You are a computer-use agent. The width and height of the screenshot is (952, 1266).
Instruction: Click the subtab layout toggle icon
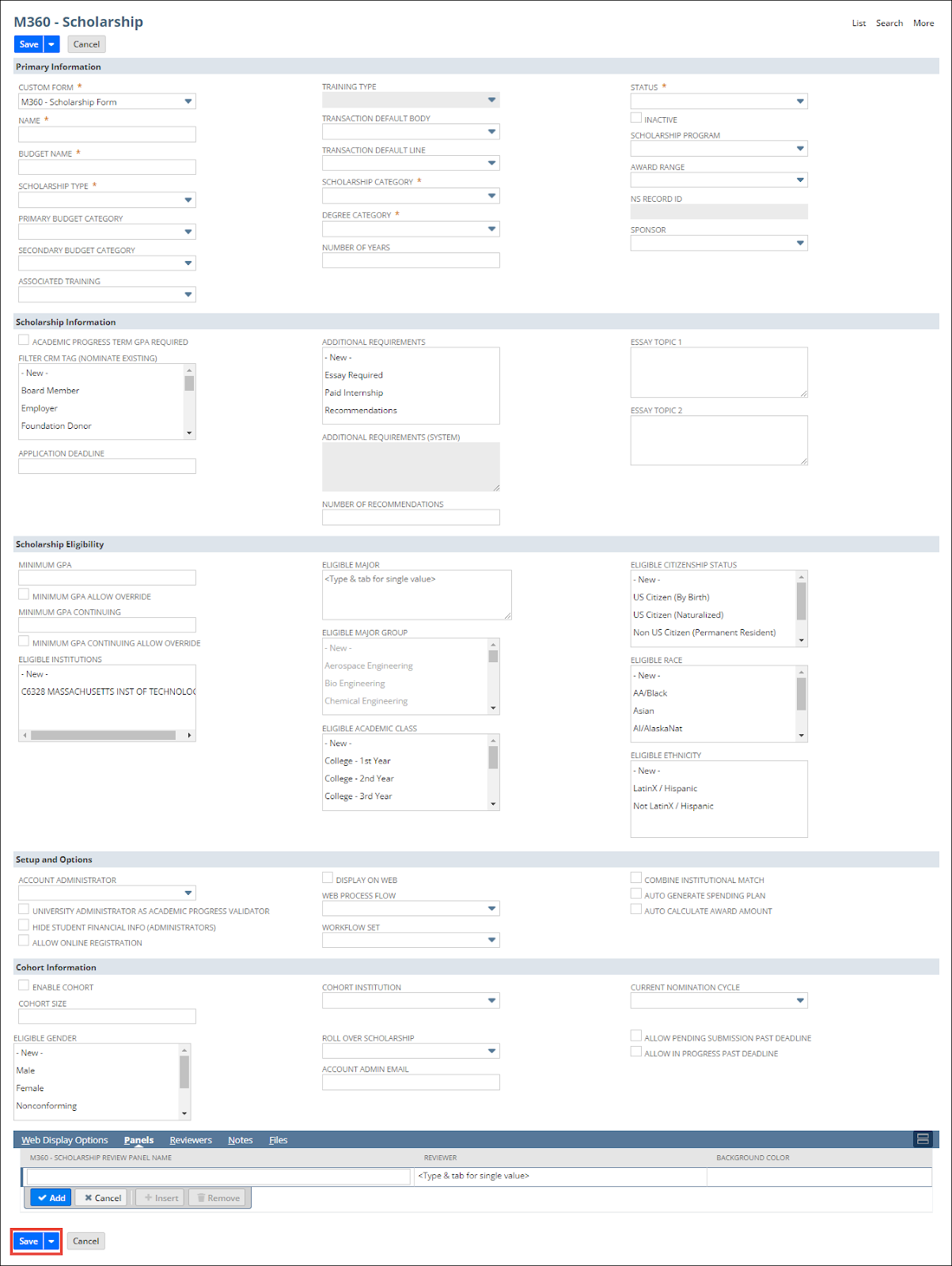click(x=922, y=1139)
